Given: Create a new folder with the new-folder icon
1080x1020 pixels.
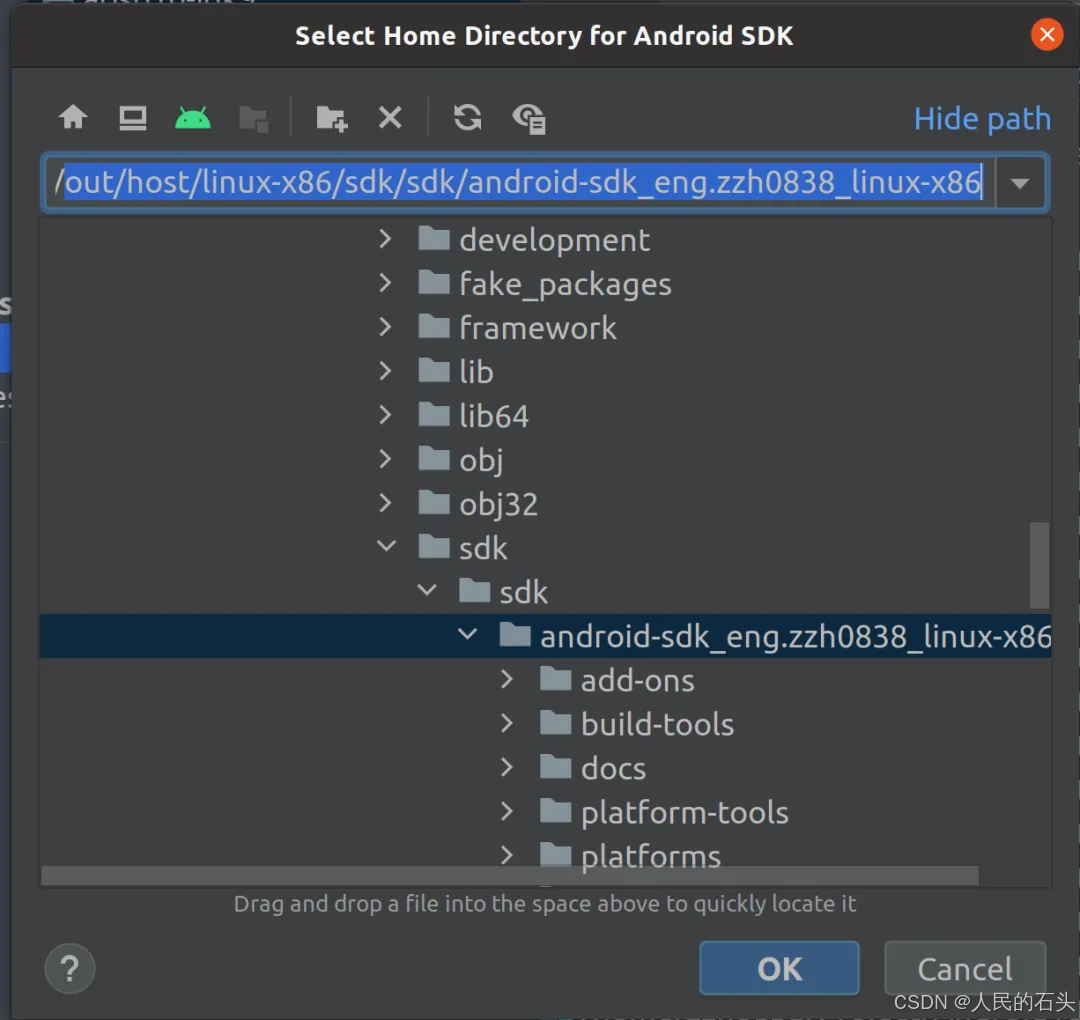Looking at the screenshot, I should click(330, 118).
